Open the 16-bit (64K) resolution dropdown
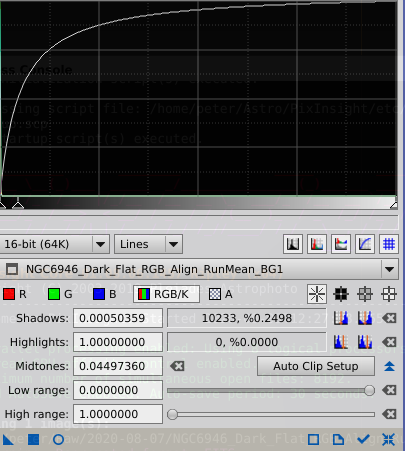The height and width of the screenshot is (451, 405). [55, 244]
